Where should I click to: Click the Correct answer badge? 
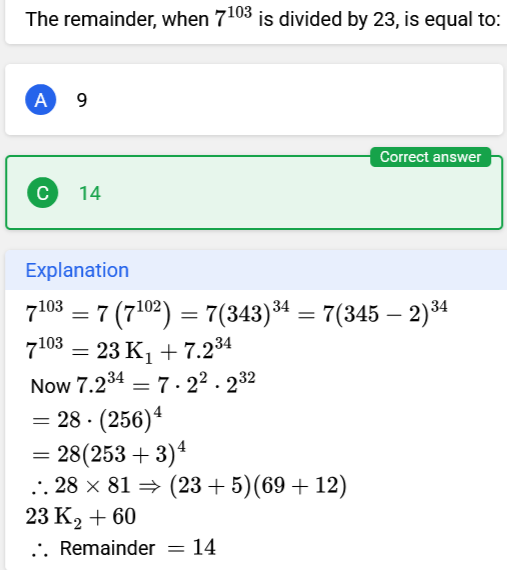pos(430,157)
